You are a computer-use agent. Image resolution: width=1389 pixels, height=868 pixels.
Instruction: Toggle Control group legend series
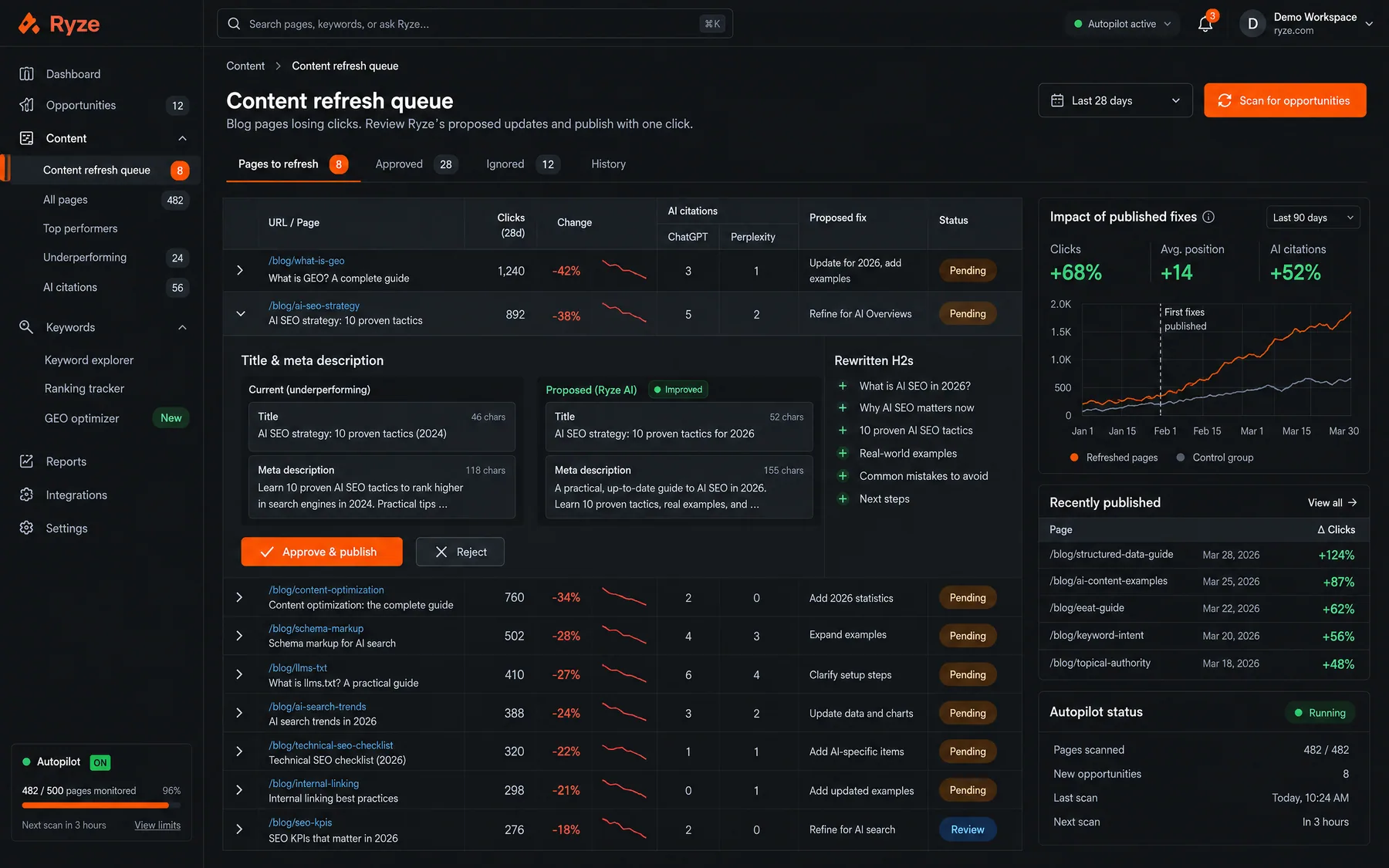pyautogui.click(x=1215, y=458)
